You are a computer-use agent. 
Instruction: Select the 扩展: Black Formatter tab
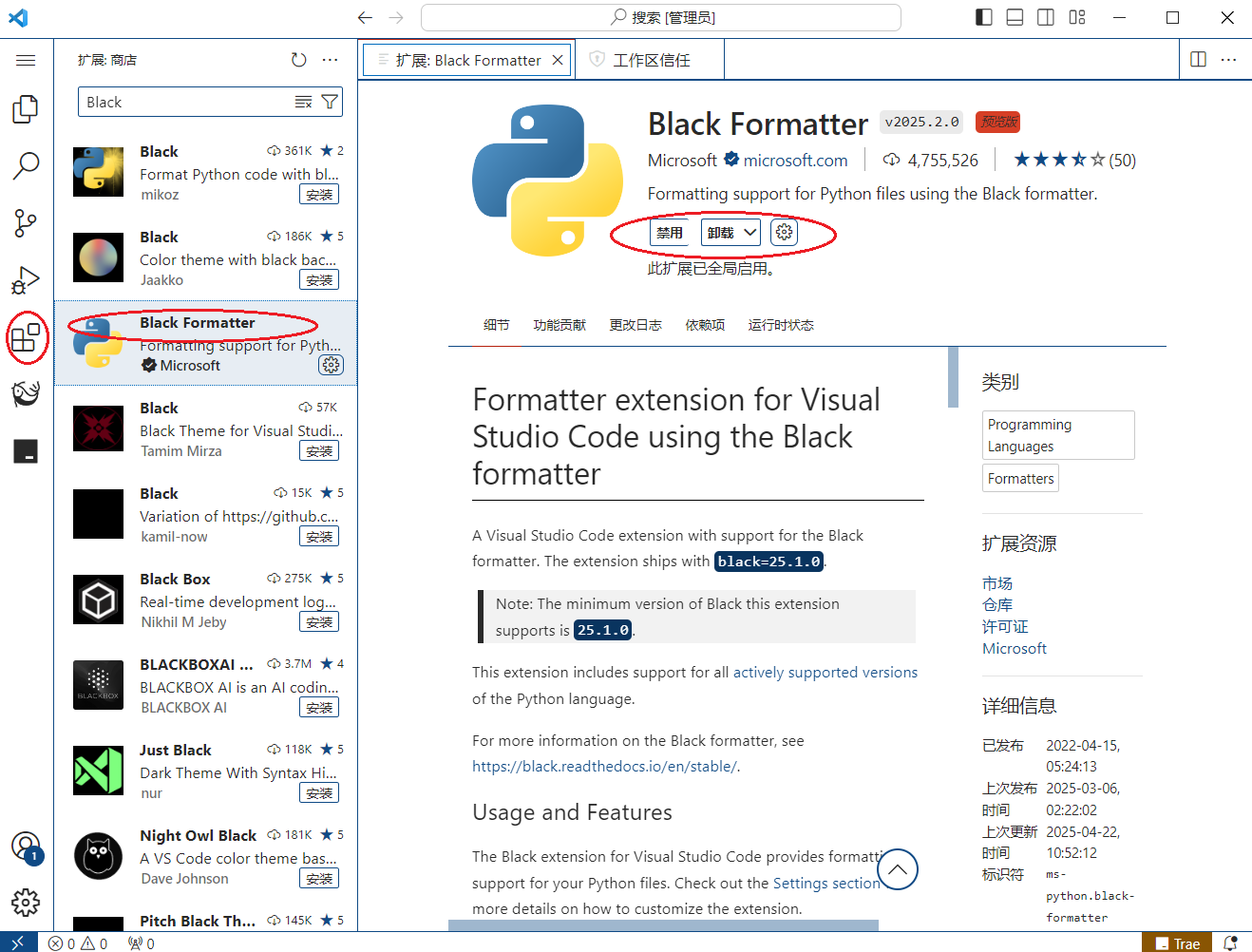(x=467, y=60)
